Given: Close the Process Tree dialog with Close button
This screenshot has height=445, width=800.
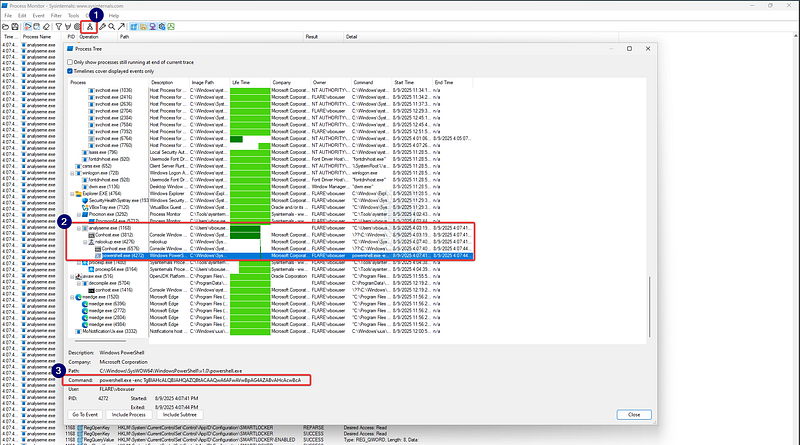Looking at the screenshot, I should [x=634, y=415].
